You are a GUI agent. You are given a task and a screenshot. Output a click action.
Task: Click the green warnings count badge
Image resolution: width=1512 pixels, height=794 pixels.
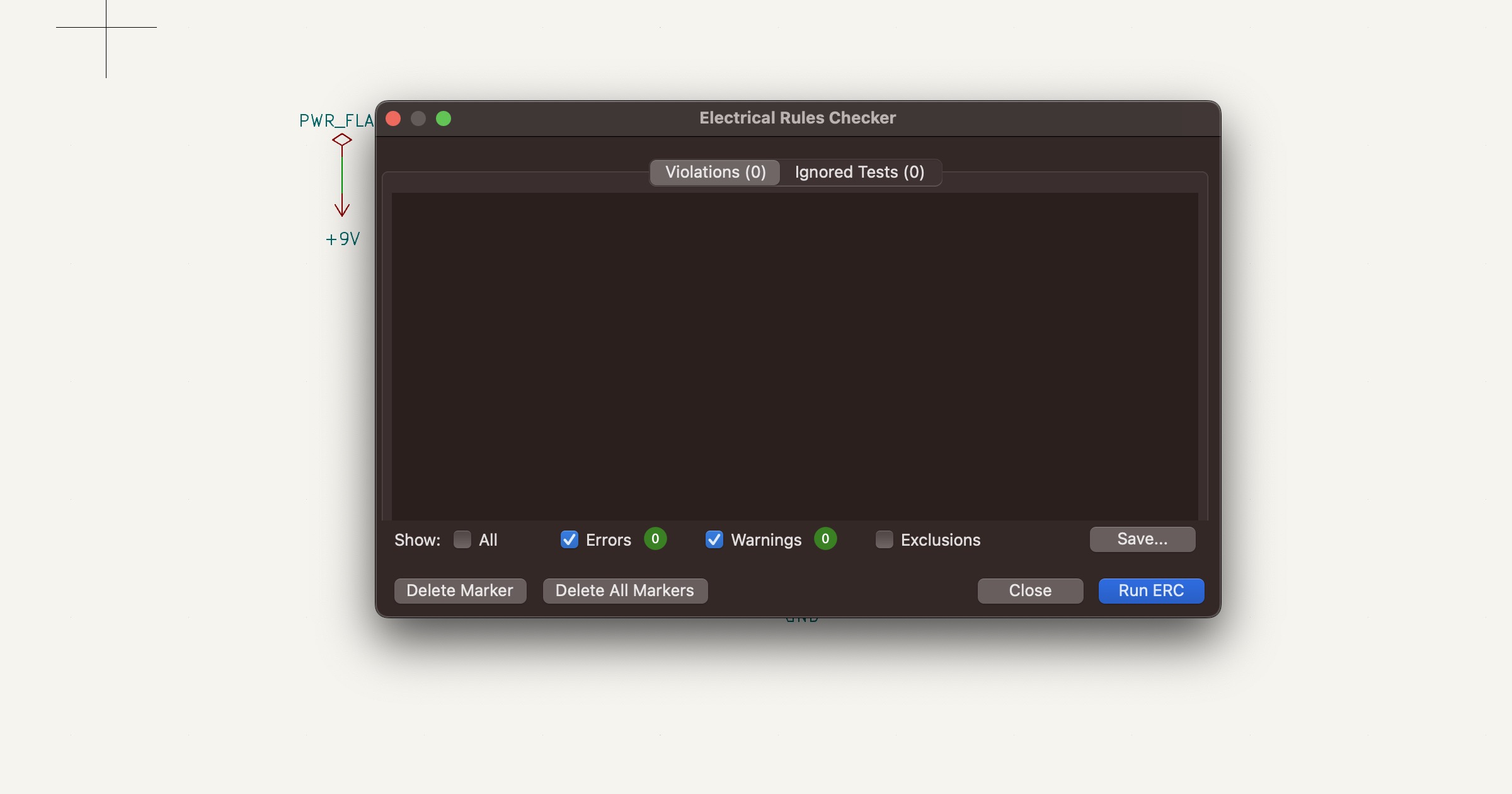(825, 539)
